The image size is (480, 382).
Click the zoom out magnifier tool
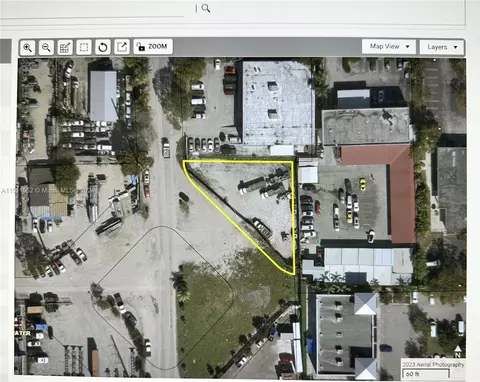coord(46,47)
